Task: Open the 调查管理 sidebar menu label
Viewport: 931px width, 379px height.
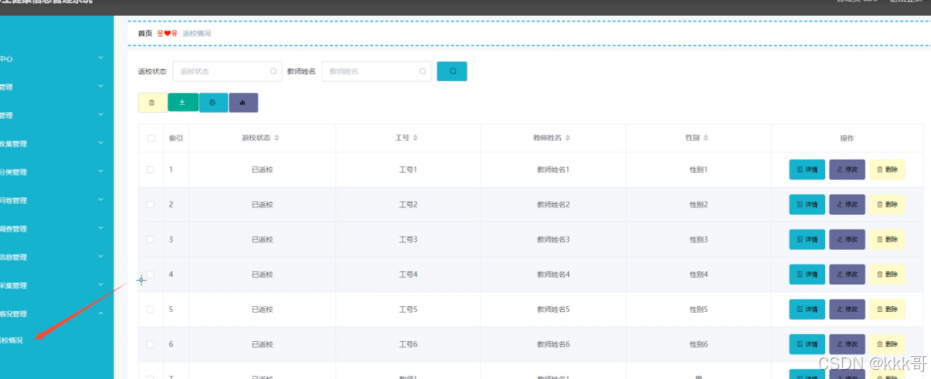Action: 13,229
